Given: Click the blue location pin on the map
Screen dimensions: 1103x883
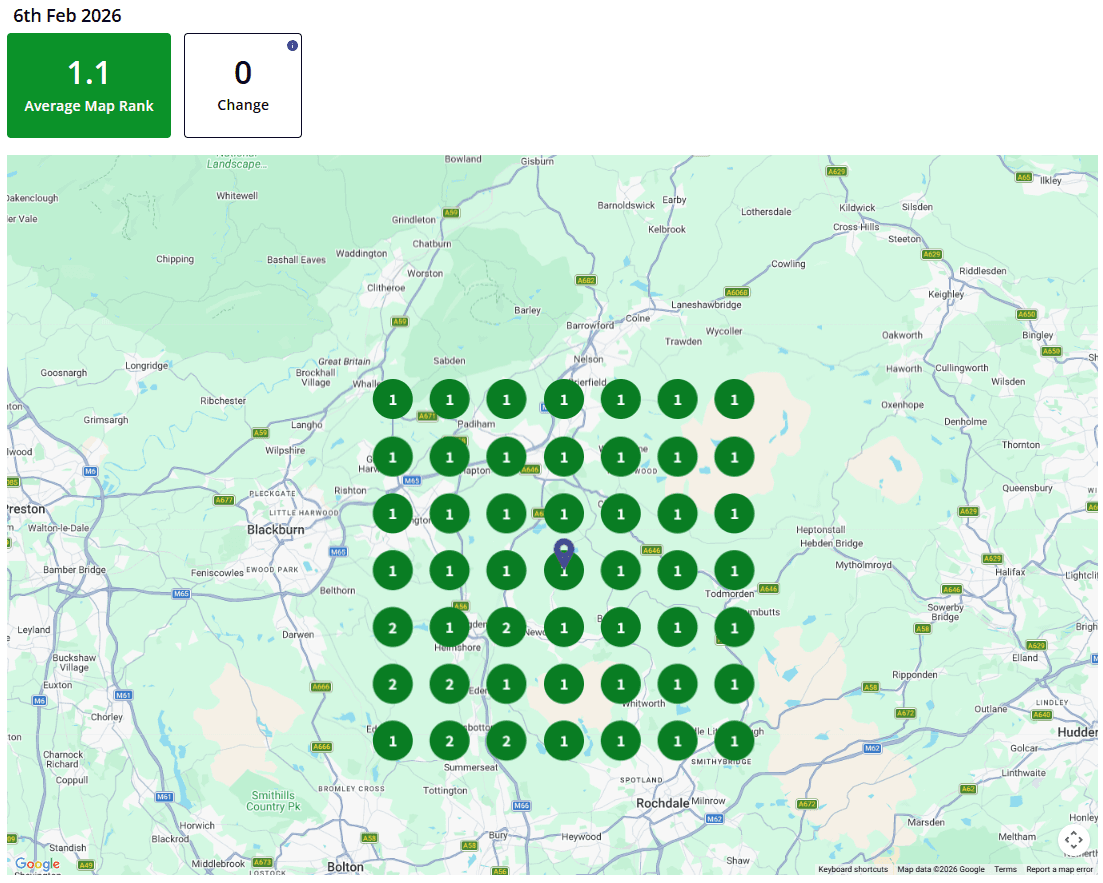Looking at the screenshot, I should [564, 551].
